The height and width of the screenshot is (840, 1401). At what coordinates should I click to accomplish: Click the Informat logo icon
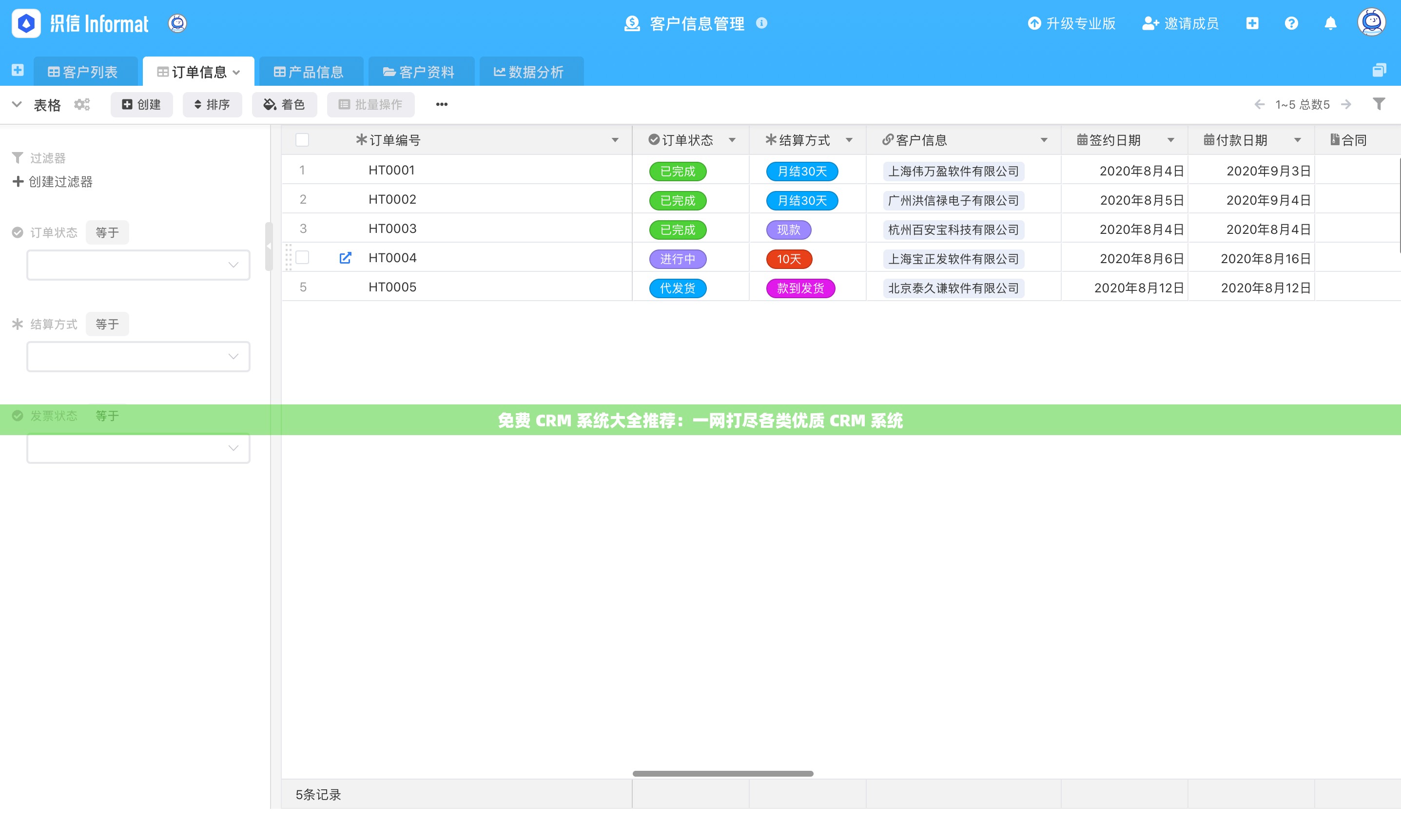pyautogui.click(x=26, y=23)
